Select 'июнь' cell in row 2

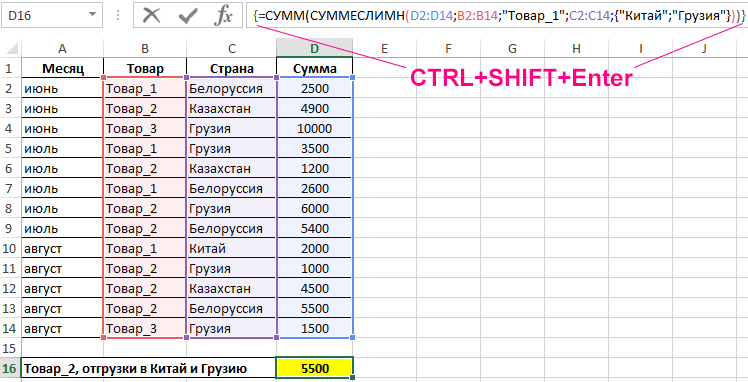[62, 88]
